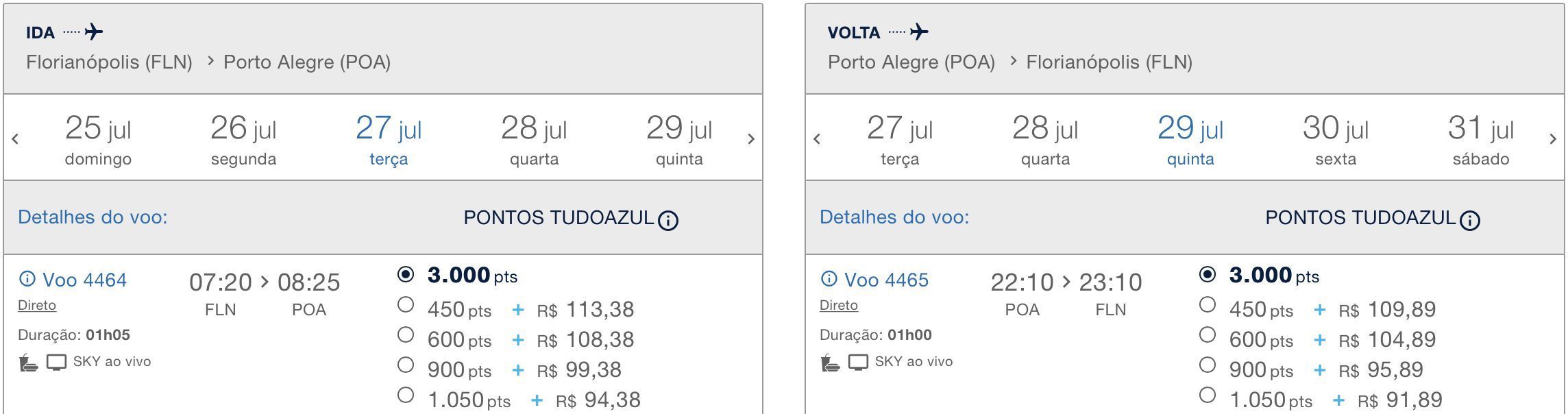1568x414 pixels.
Task: Open Pontos TudoAzul info icon in IDA panel
Action: (668, 220)
